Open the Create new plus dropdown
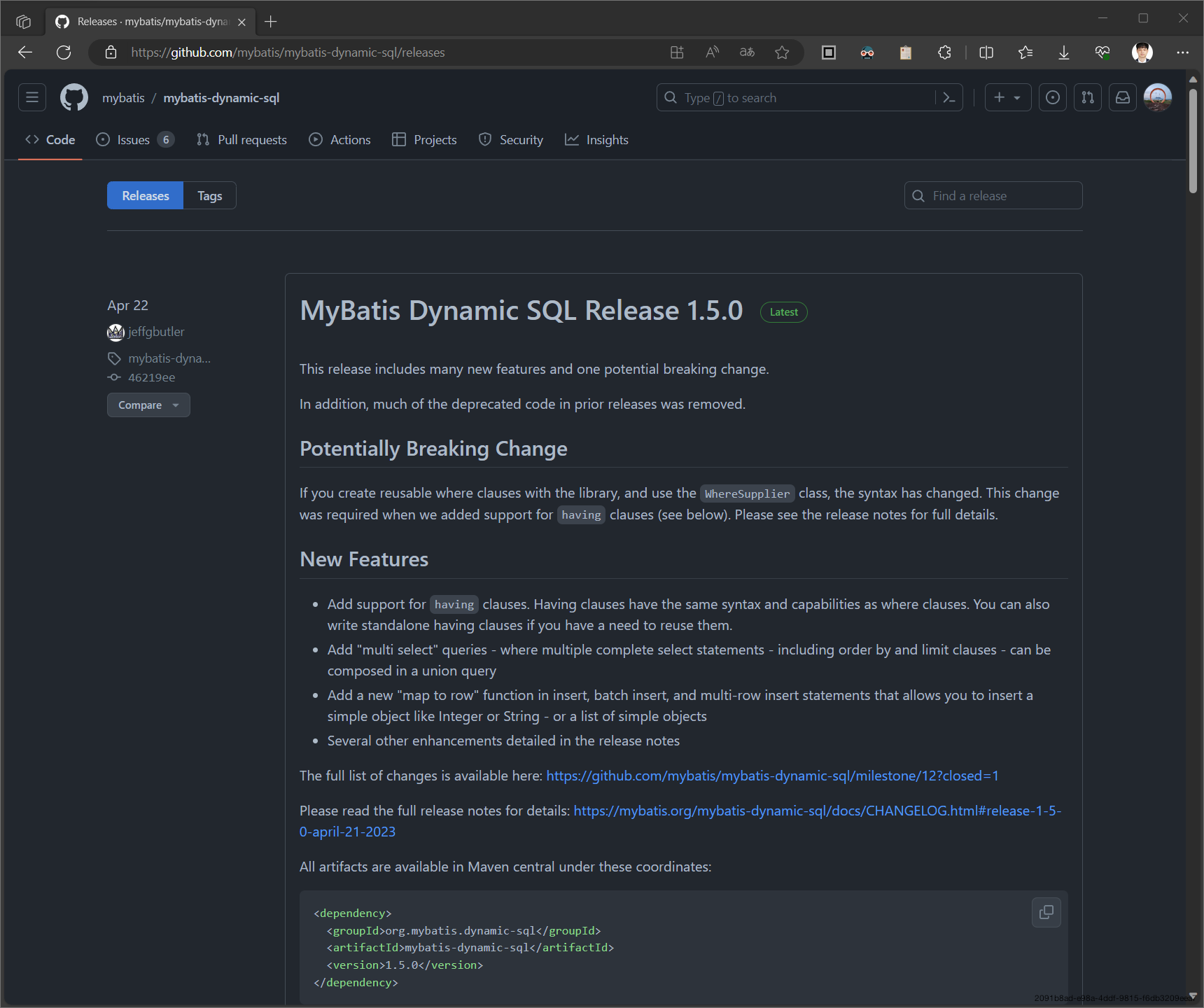The width and height of the screenshot is (1204, 1008). 1007,97
